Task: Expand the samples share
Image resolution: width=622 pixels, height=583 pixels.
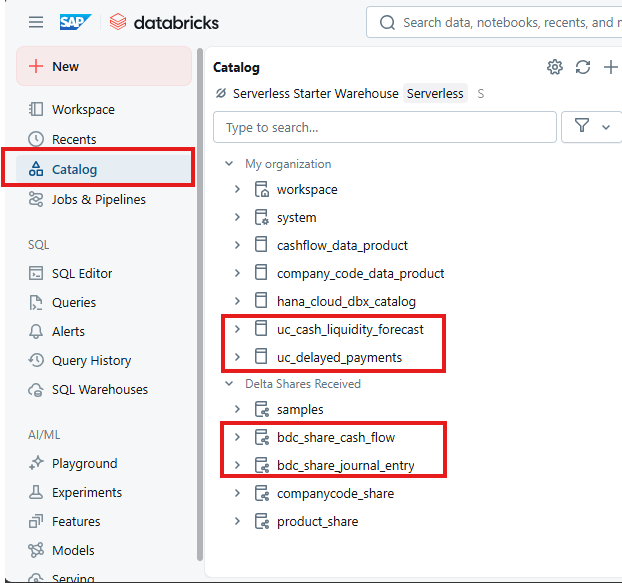Action: pos(237,409)
